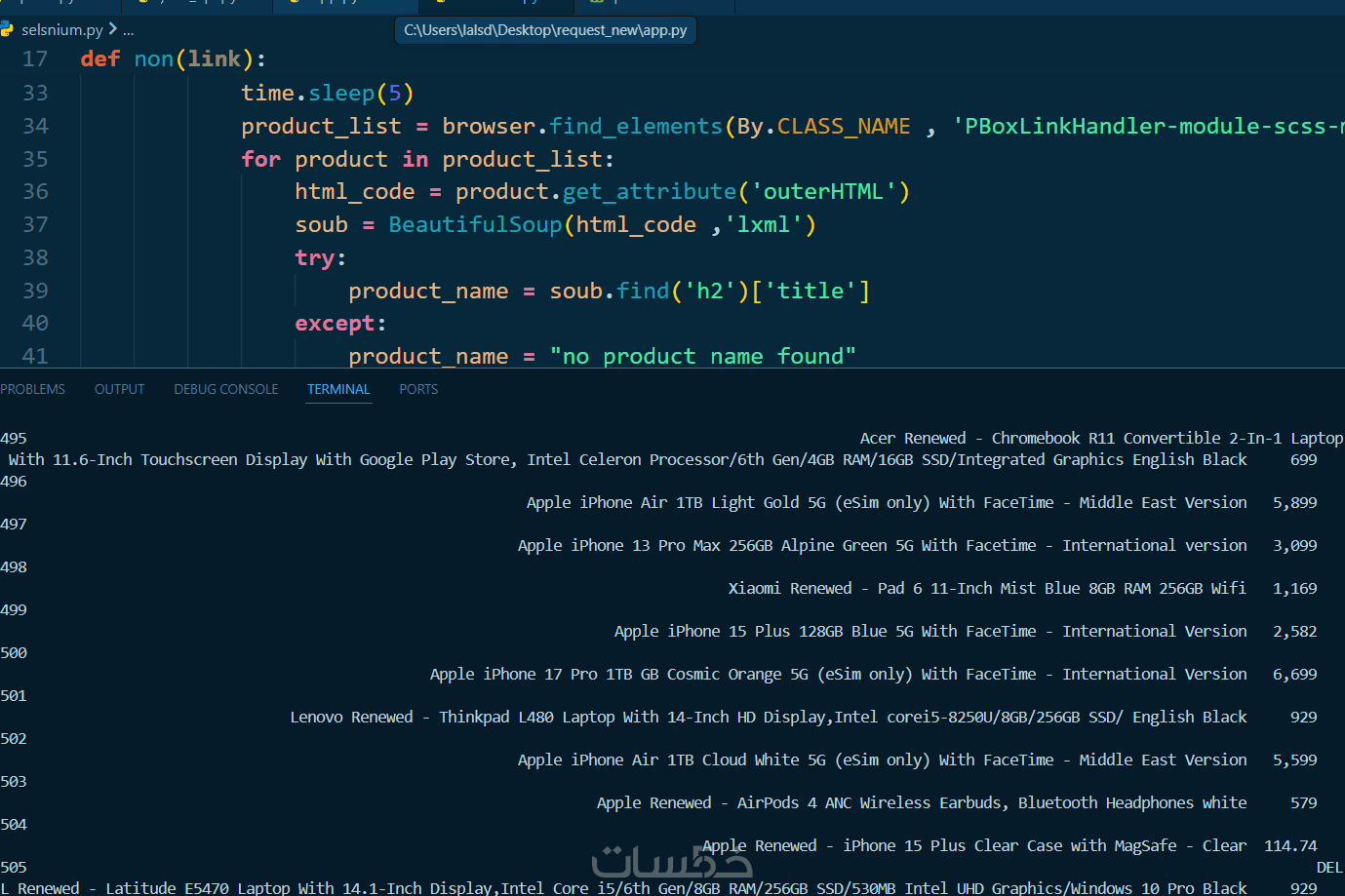
Task: Click the "no product name found" string
Action: pyautogui.click(x=702, y=357)
